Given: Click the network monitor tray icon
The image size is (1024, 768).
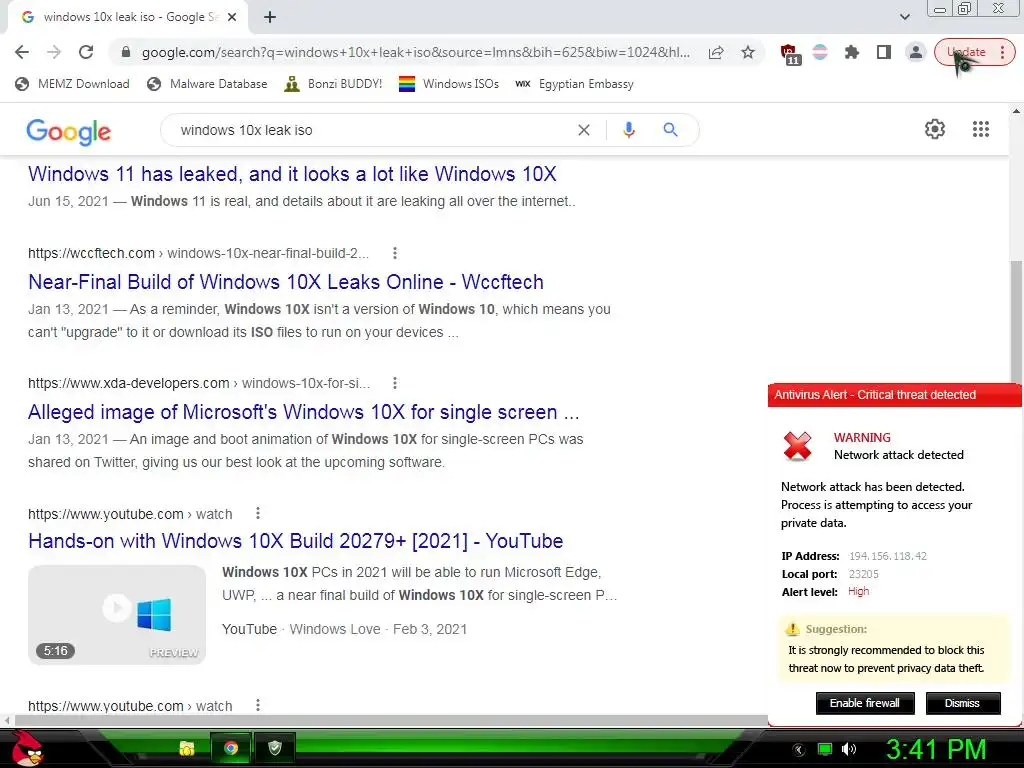Looking at the screenshot, I should tap(825, 749).
